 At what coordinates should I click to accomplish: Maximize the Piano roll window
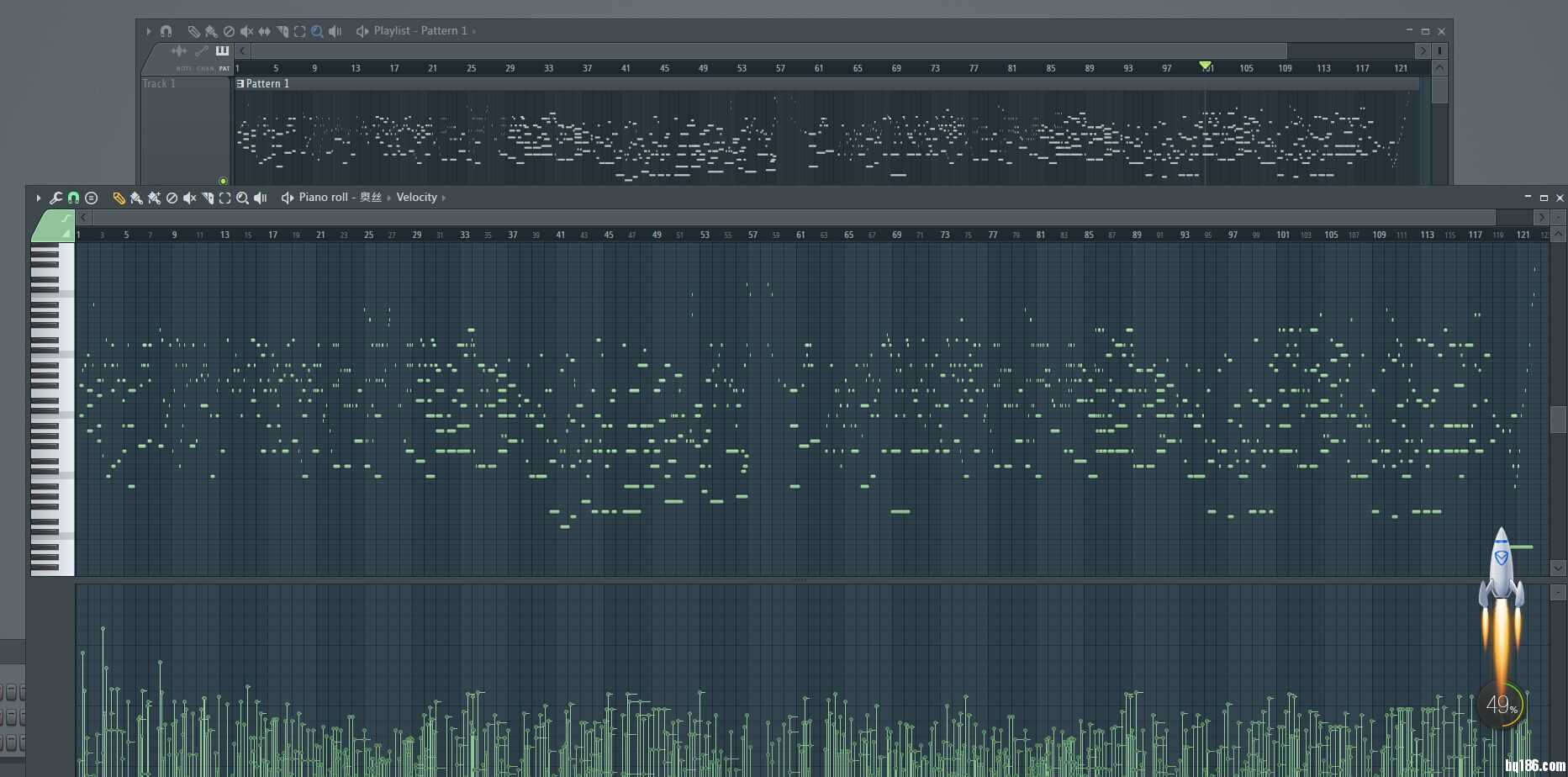coord(1544,198)
